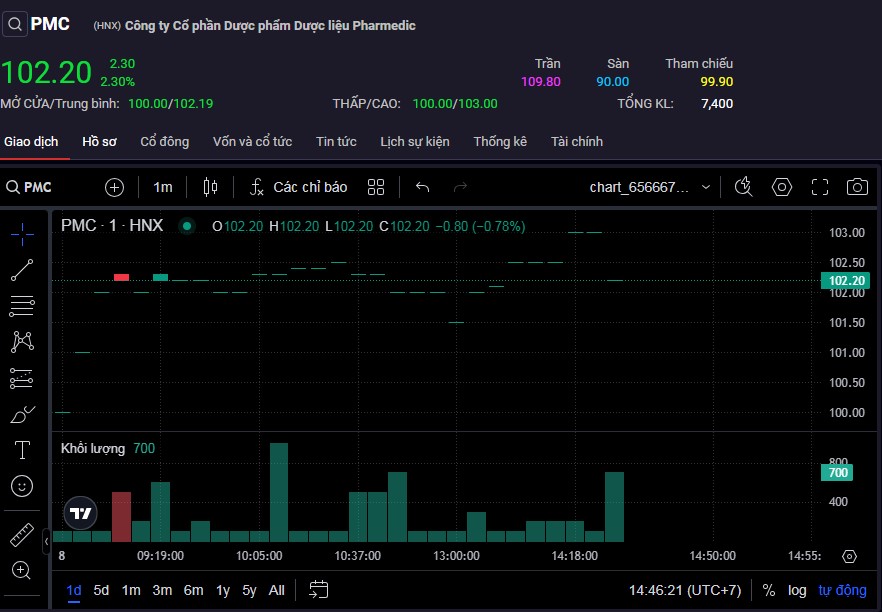882x612 pixels.
Task: Click the PMC symbol search field
Action: [x=40, y=187]
